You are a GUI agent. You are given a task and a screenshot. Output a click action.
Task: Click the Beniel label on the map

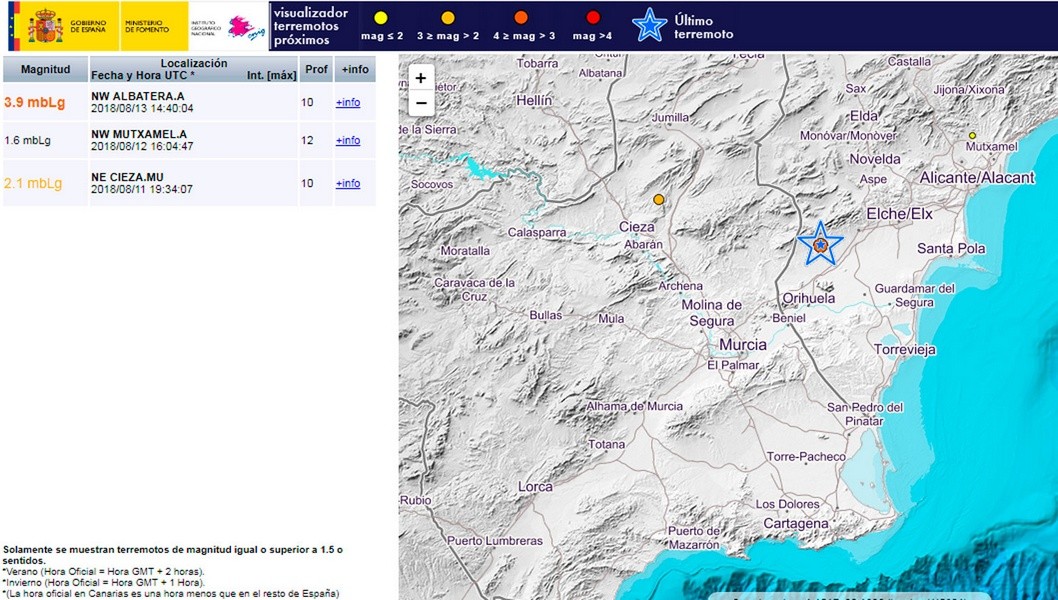pyautogui.click(x=789, y=318)
